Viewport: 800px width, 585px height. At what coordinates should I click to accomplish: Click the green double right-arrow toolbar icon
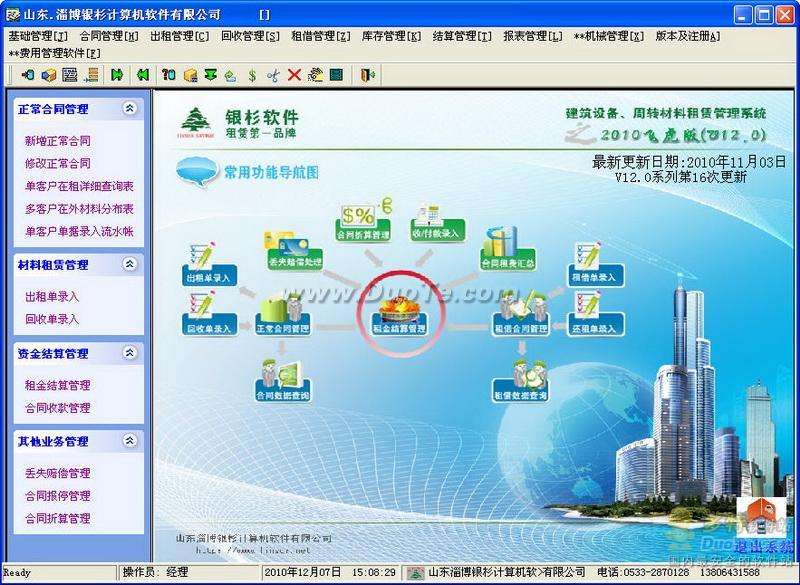click(117, 75)
